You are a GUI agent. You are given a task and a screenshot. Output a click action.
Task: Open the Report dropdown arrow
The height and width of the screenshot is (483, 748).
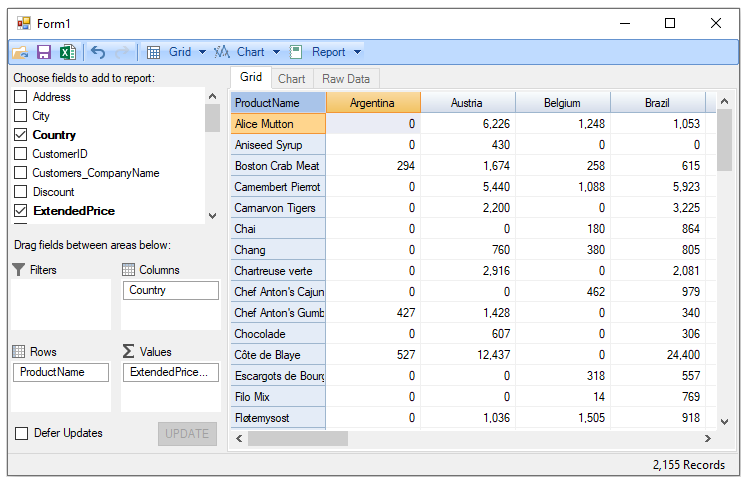click(358, 52)
